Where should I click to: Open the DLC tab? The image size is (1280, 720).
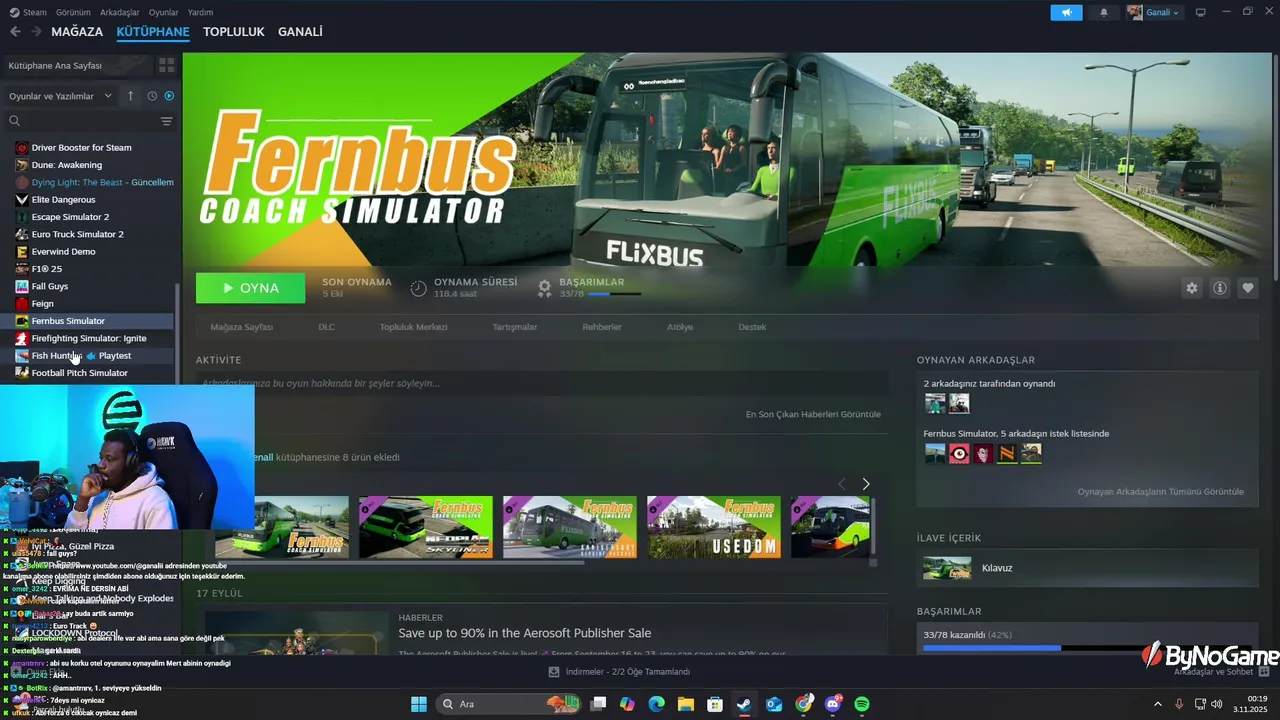[326, 327]
